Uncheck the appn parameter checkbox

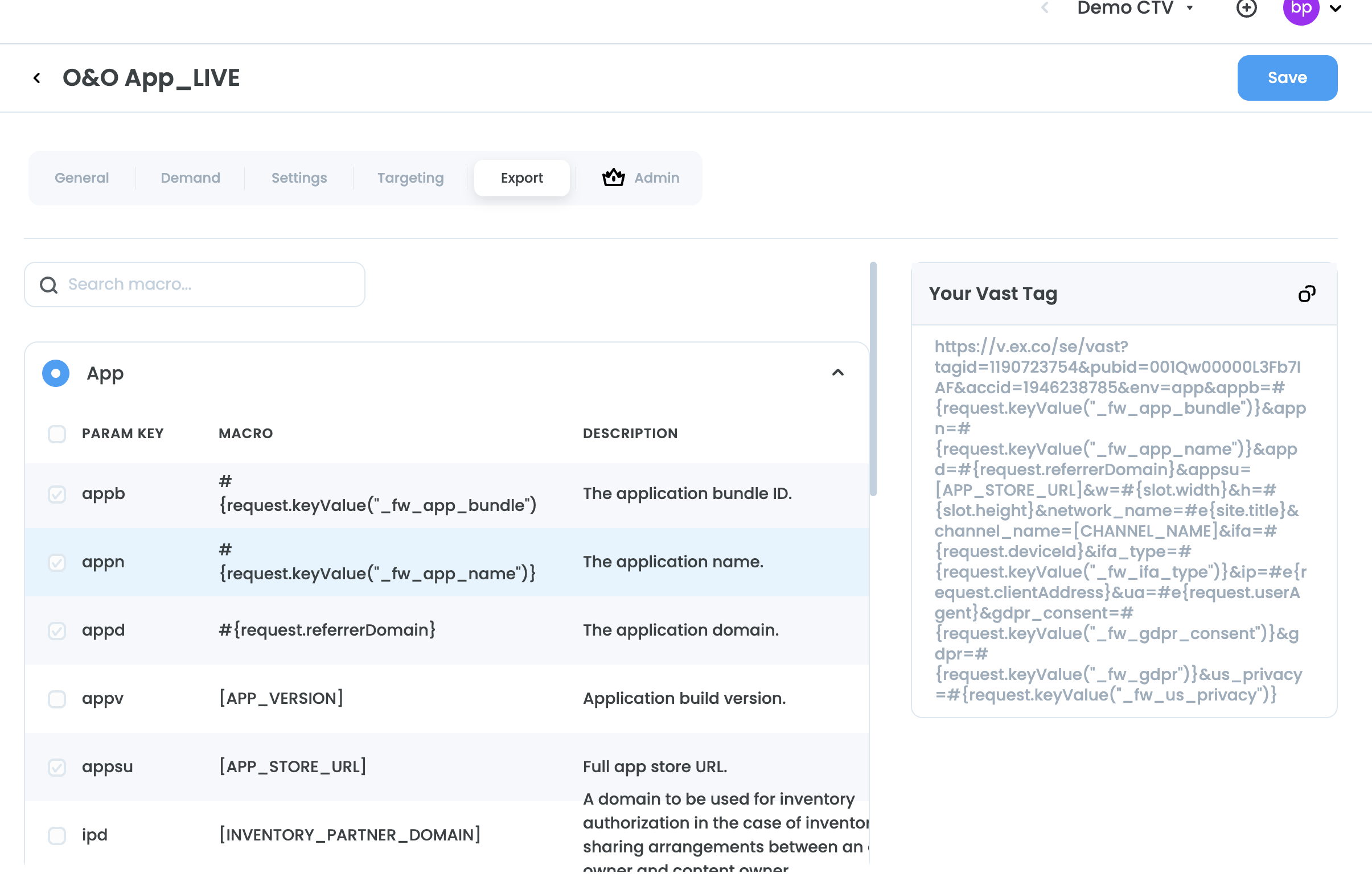point(57,562)
